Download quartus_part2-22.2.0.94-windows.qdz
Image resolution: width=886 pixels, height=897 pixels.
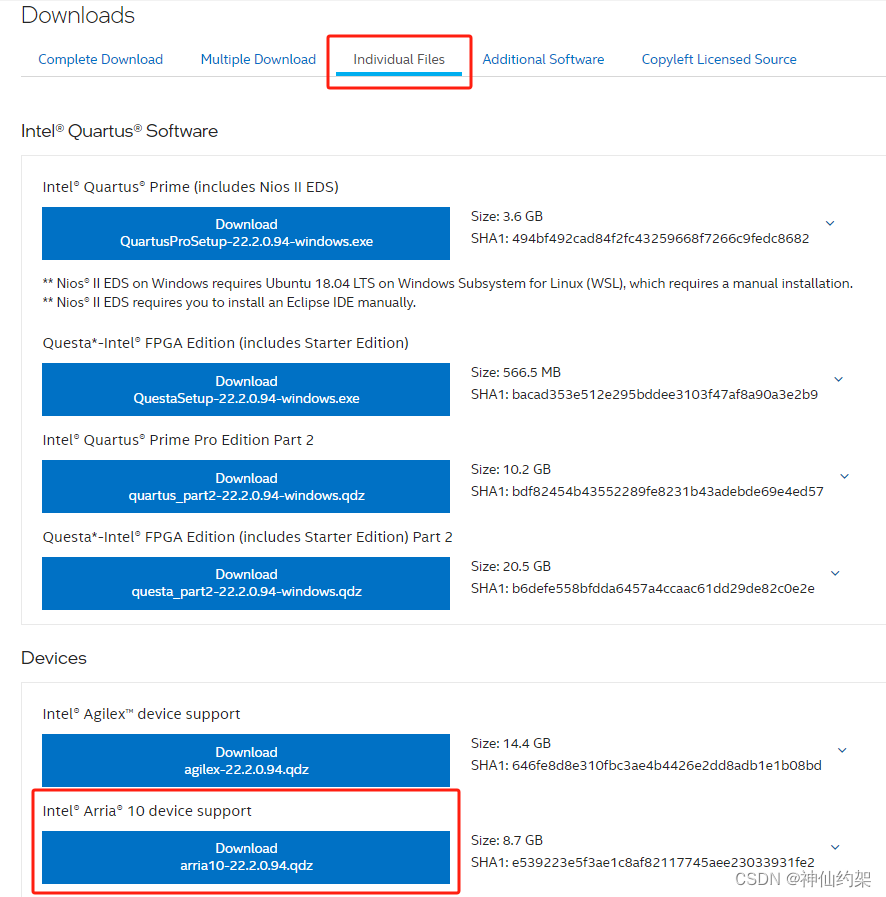(246, 486)
